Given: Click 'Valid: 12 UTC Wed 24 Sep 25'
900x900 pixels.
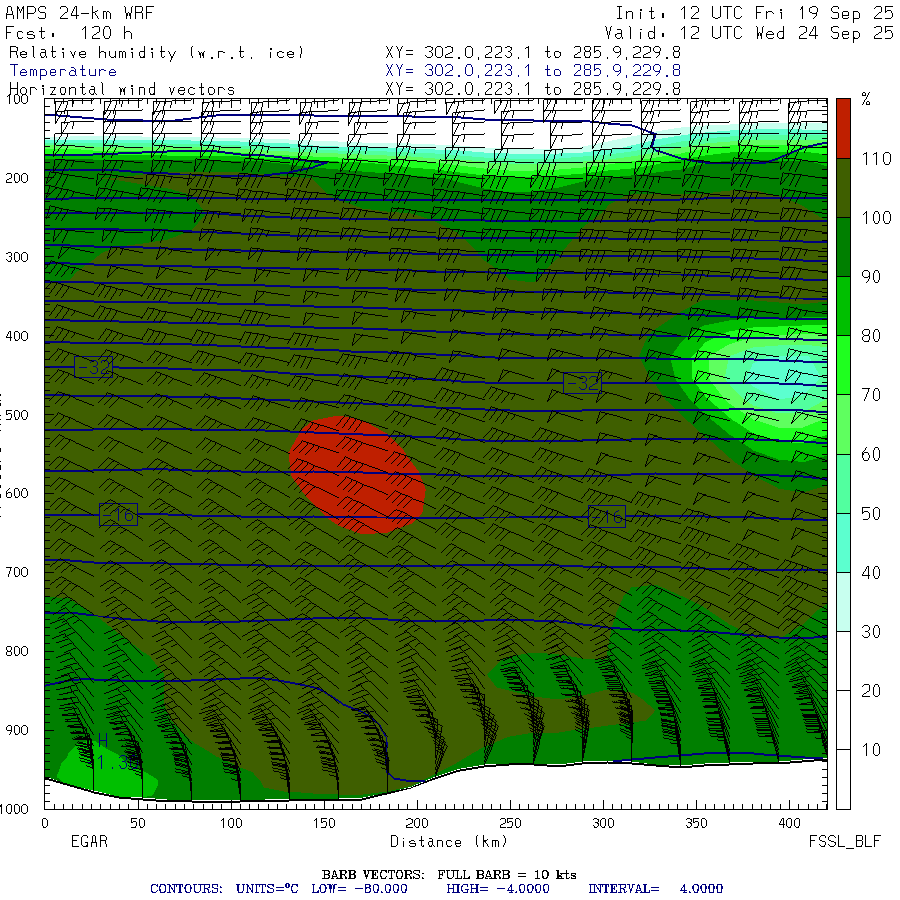Looking at the screenshot, I should tap(749, 33).
